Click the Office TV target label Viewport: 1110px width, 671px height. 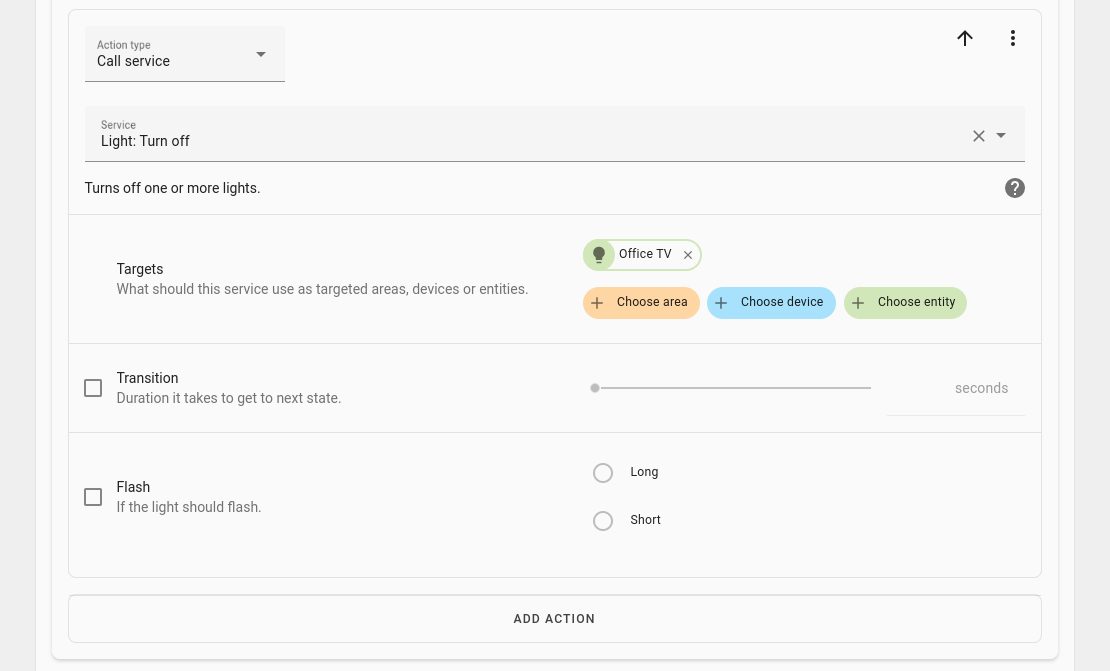coord(645,254)
